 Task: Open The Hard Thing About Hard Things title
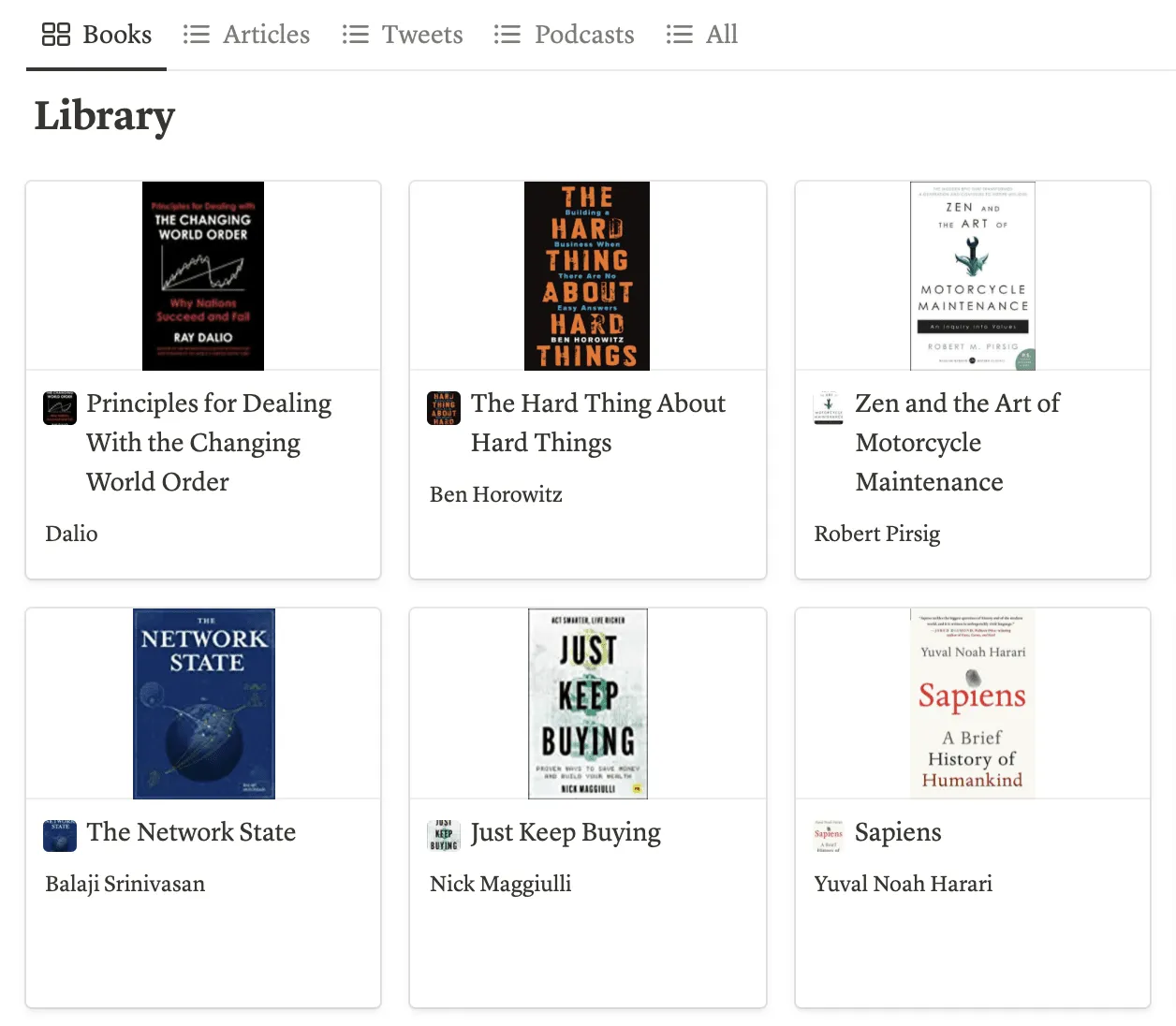click(597, 423)
